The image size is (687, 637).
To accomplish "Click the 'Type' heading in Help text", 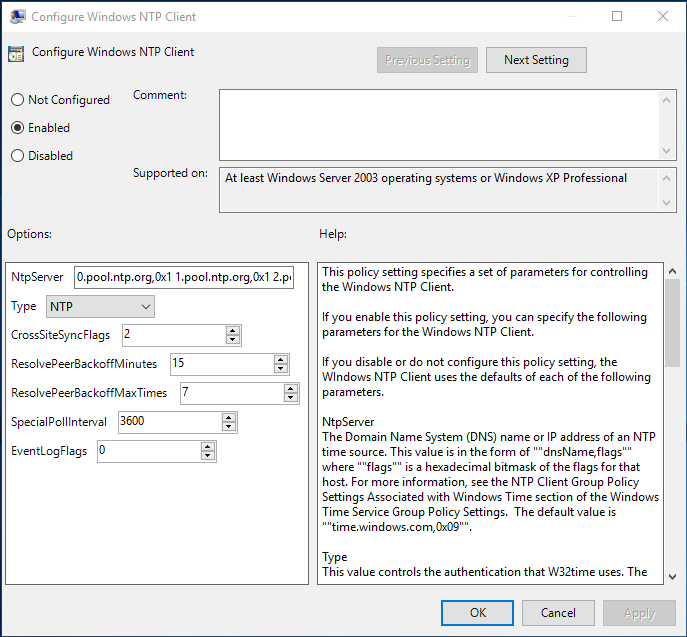I will coord(335,557).
